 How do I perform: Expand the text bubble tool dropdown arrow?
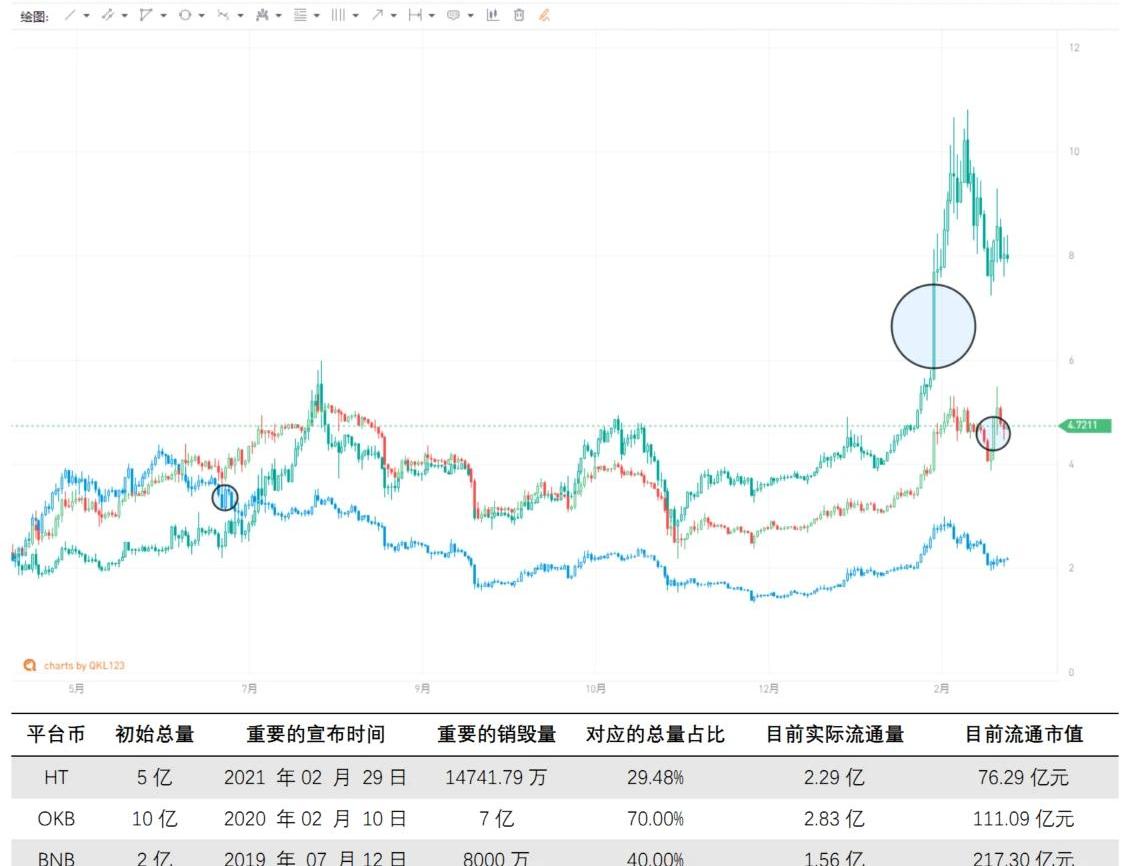[470, 15]
